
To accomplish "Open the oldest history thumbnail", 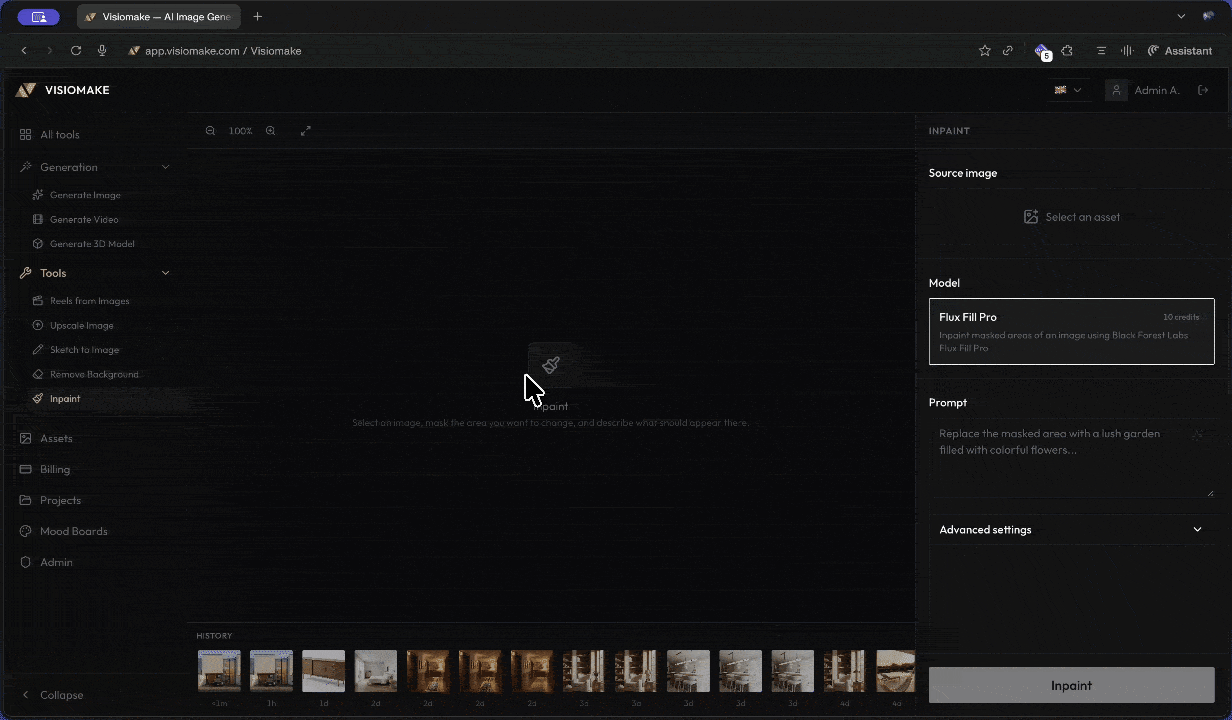I will click(895, 670).
